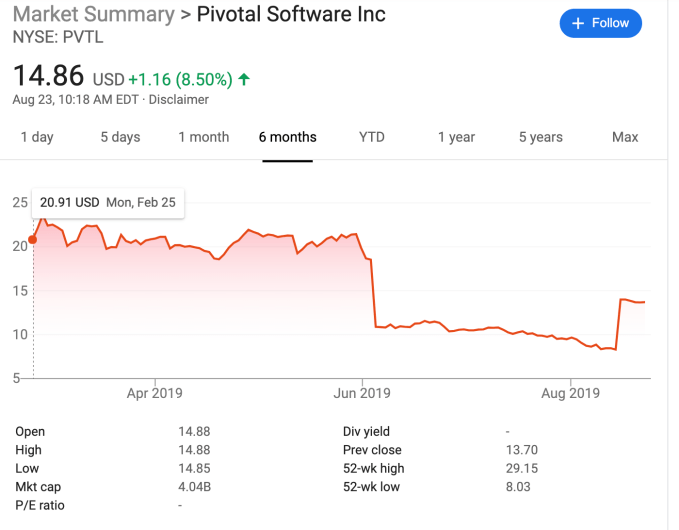The image size is (679, 530).
Task: Switch to the Max range tab
Action: pyautogui.click(x=625, y=137)
